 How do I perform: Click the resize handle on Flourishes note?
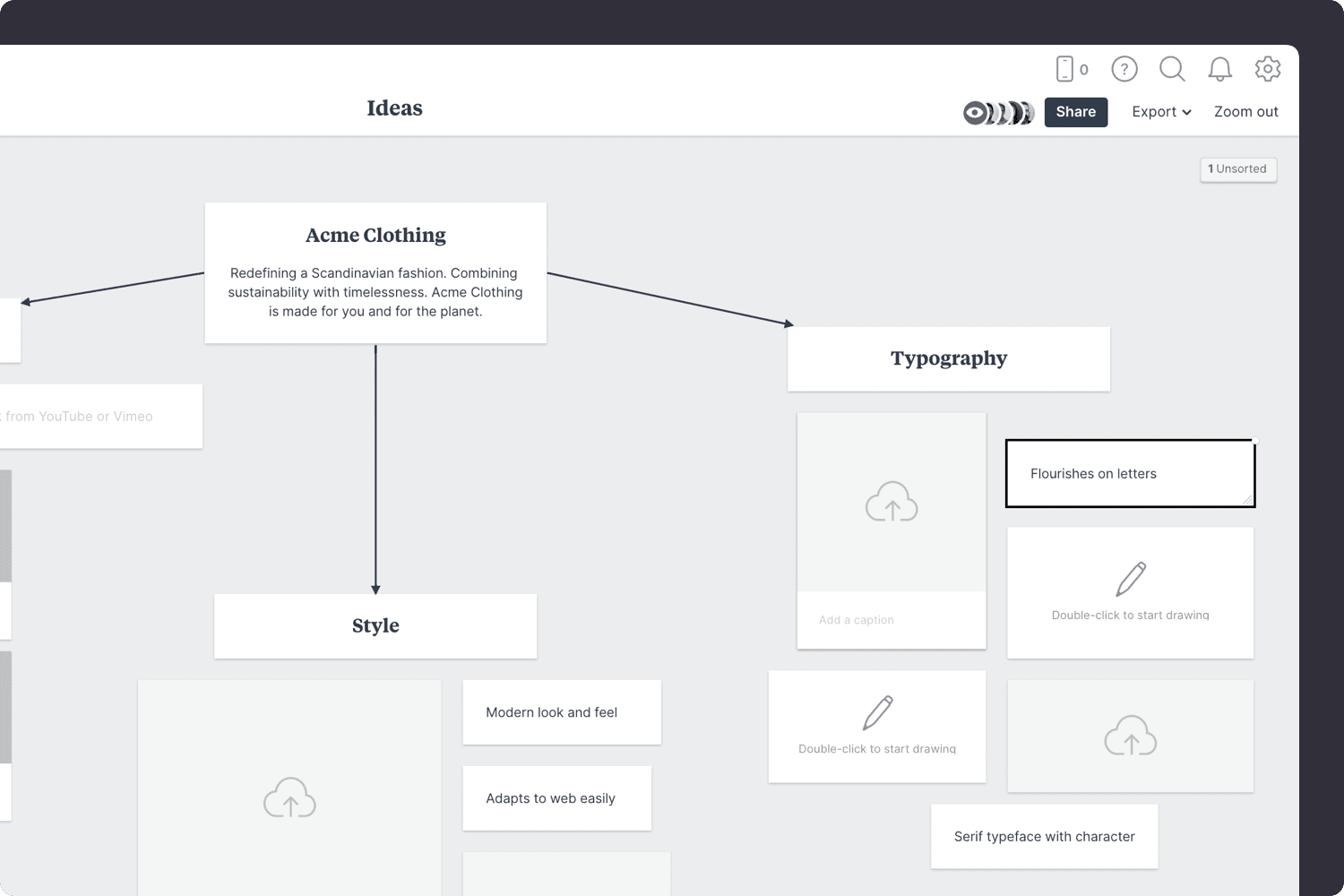point(1247,499)
